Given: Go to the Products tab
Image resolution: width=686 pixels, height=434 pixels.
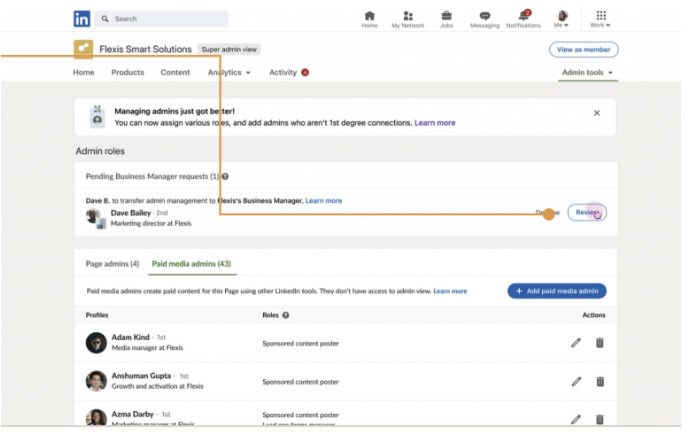Looking at the screenshot, I should 127,73.
